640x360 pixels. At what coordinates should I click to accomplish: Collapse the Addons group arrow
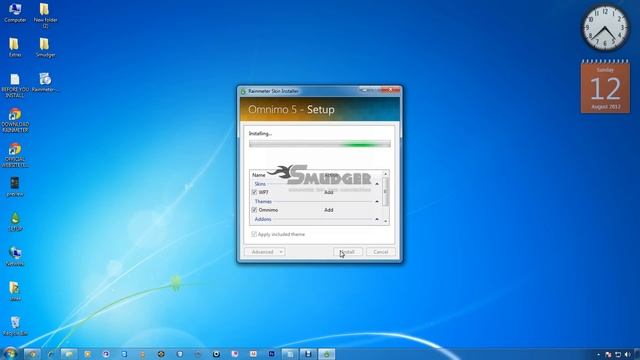pyautogui.click(x=377, y=219)
